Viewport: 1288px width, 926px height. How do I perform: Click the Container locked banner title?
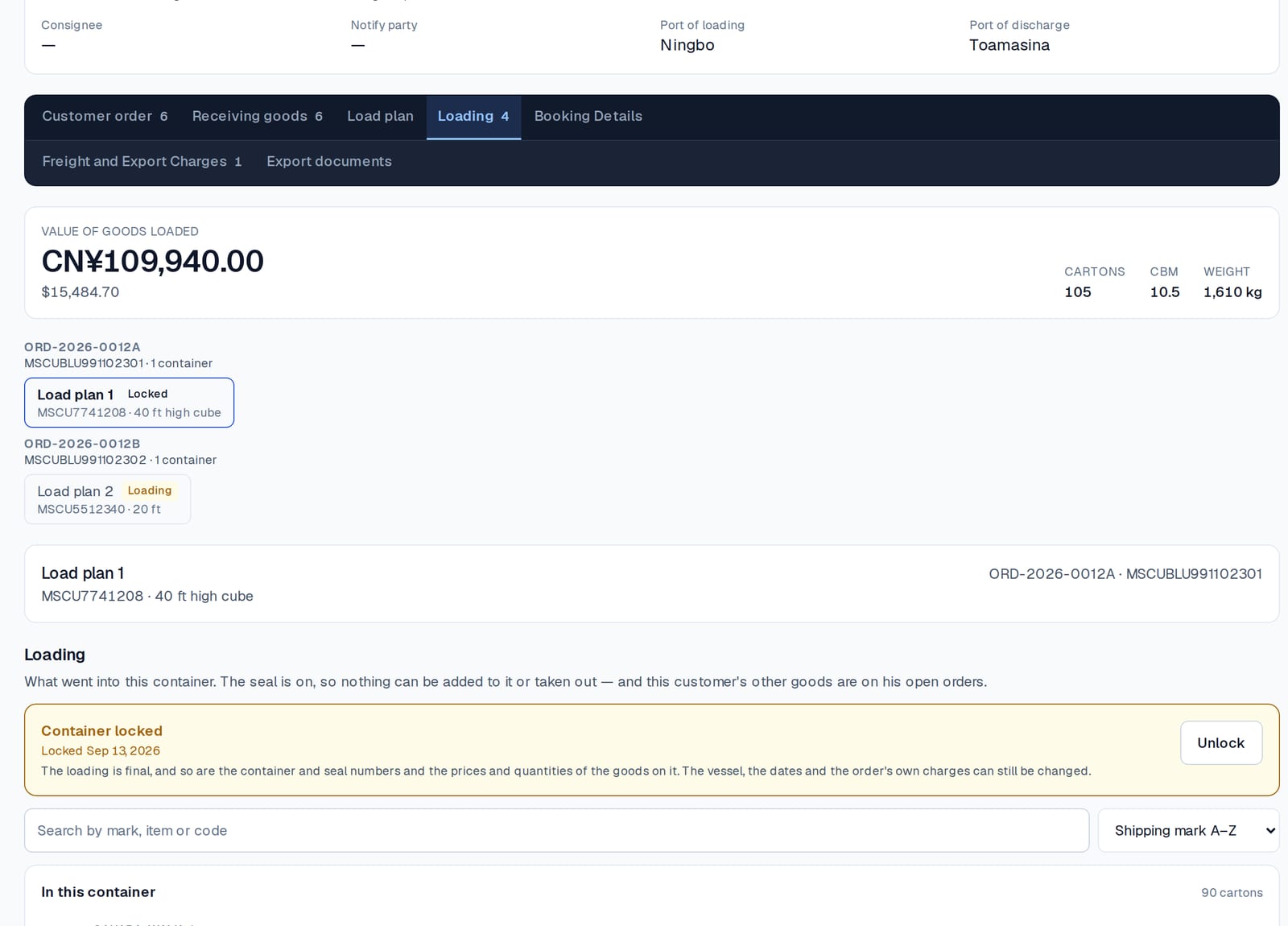point(101,731)
